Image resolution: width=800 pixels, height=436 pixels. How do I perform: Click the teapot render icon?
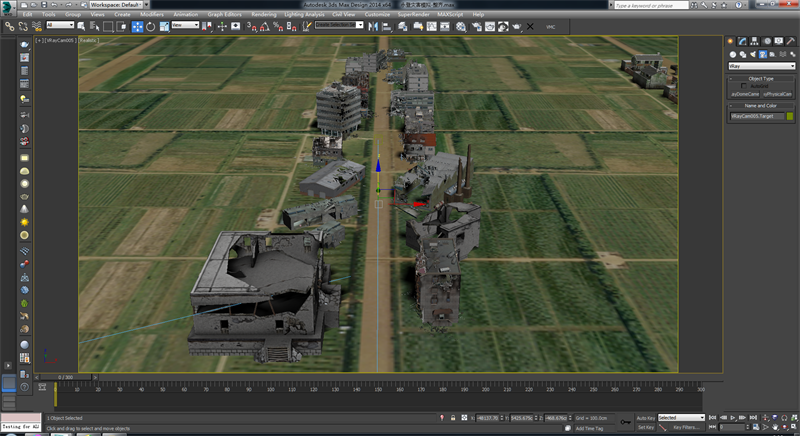[518, 26]
